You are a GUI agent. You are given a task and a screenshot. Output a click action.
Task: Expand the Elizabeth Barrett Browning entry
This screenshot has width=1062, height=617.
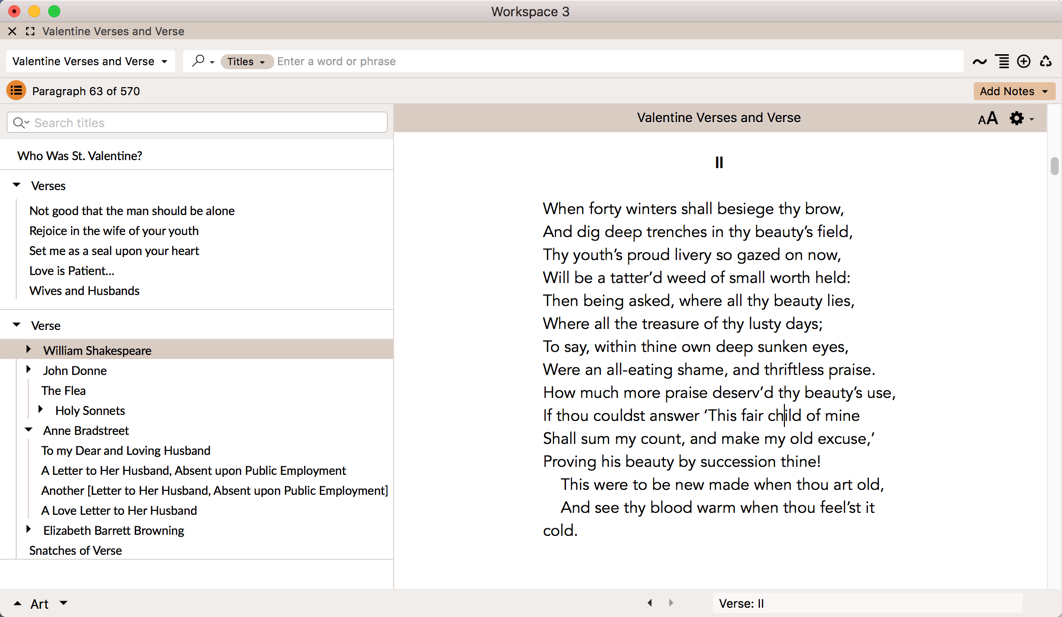(x=28, y=530)
